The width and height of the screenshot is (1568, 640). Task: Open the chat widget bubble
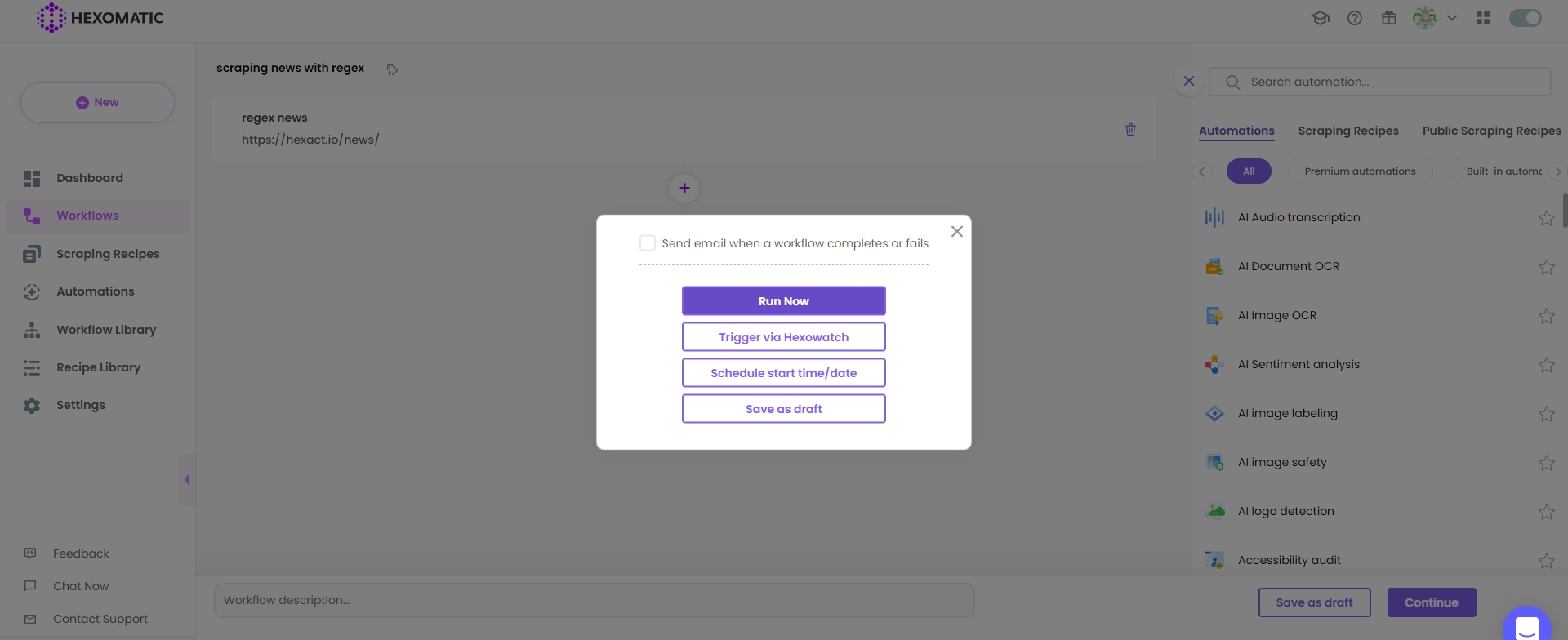coord(1527,625)
